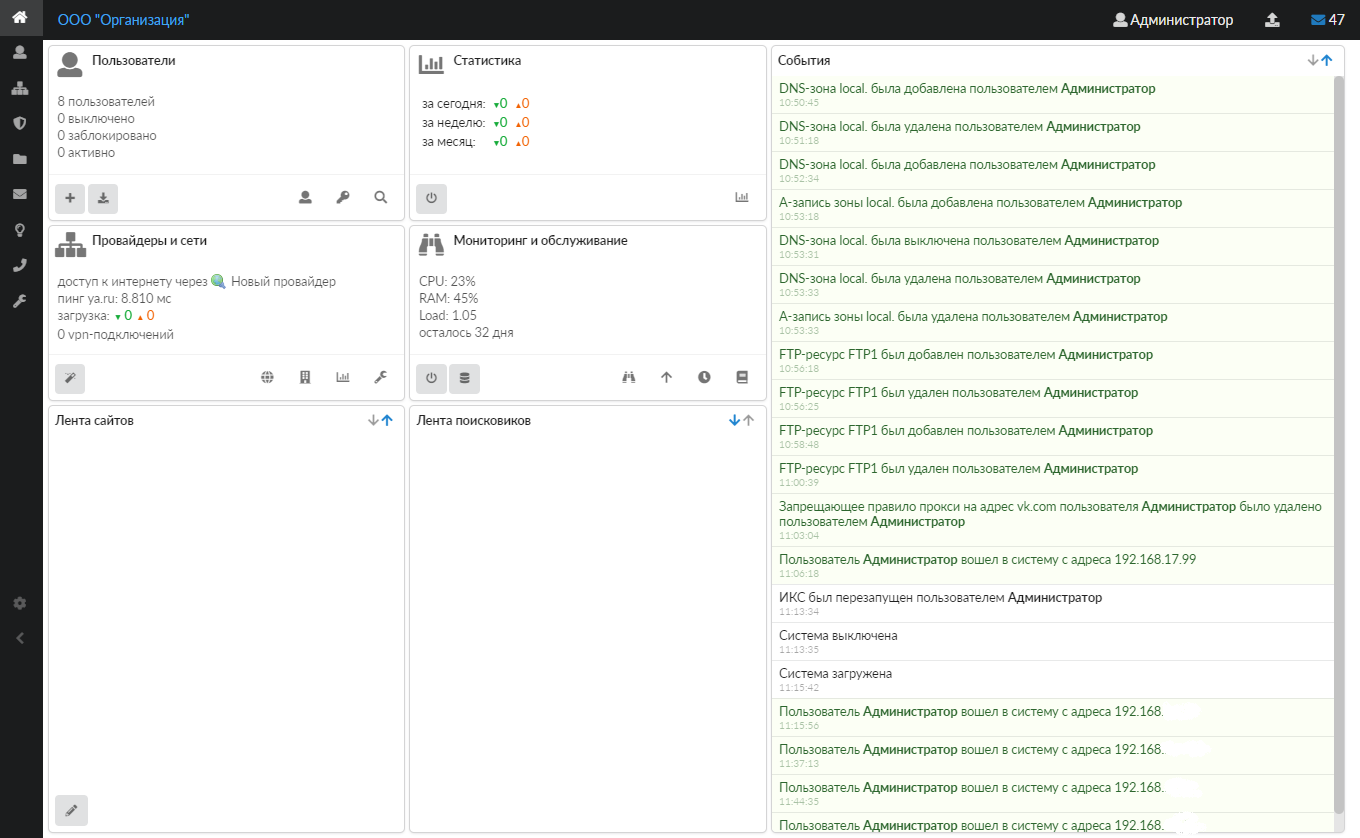Toggle the power button in Мониторинг widget
Viewport: 1360px width, 838px height.
(432, 378)
